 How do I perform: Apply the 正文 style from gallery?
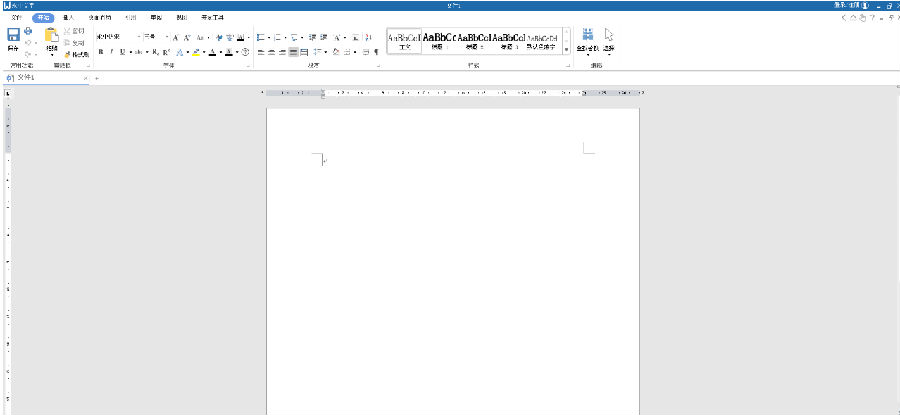pyautogui.click(x=404, y=41)
